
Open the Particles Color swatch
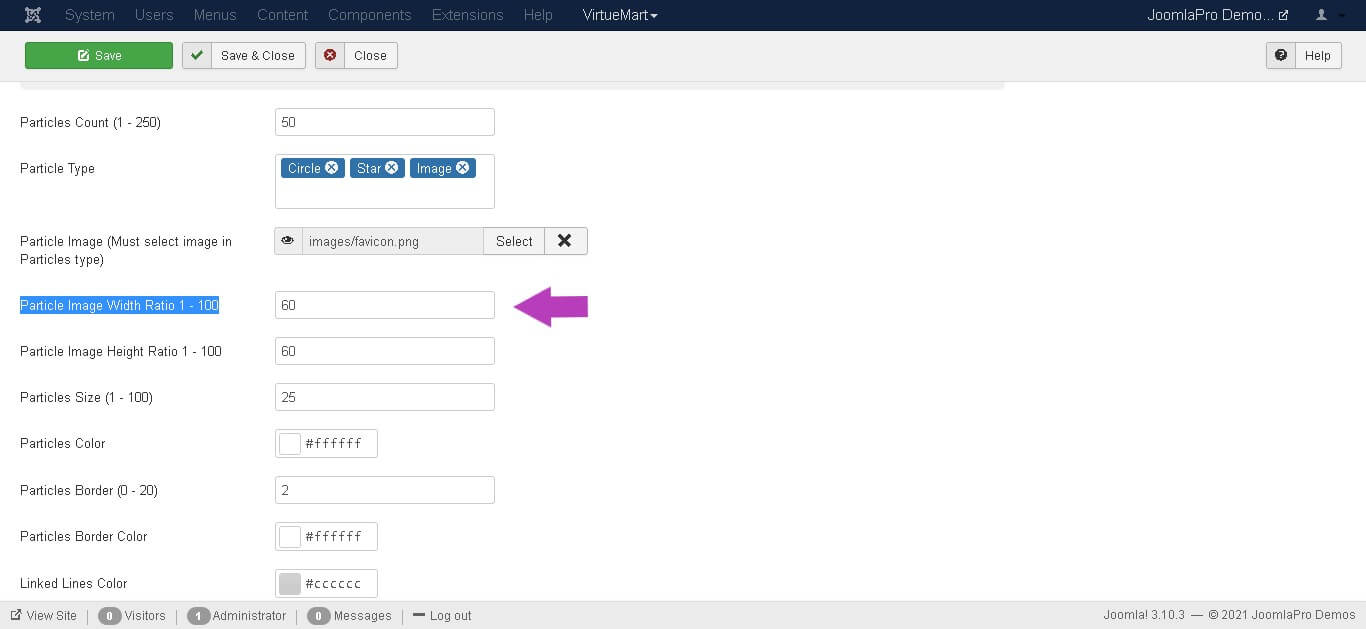pyautogui.click(x=290, y=444)
